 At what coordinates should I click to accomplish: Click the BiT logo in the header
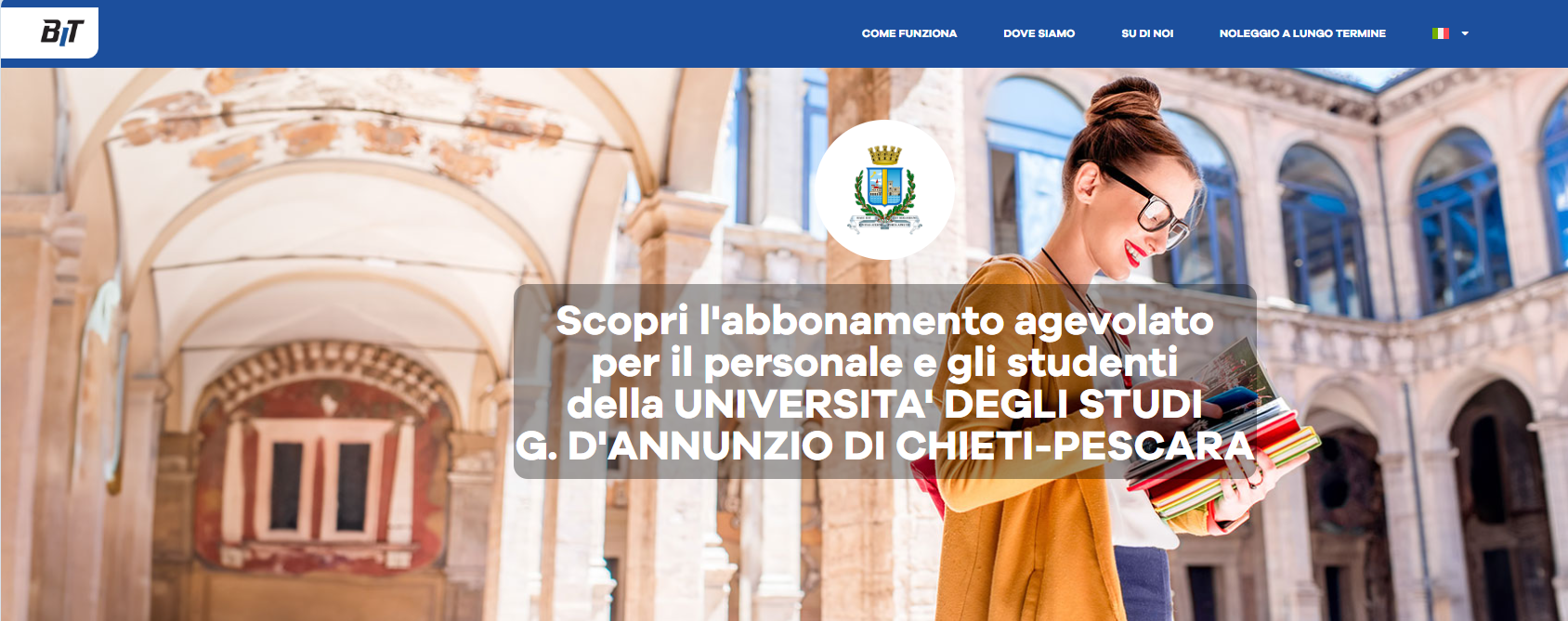point(62,32)
